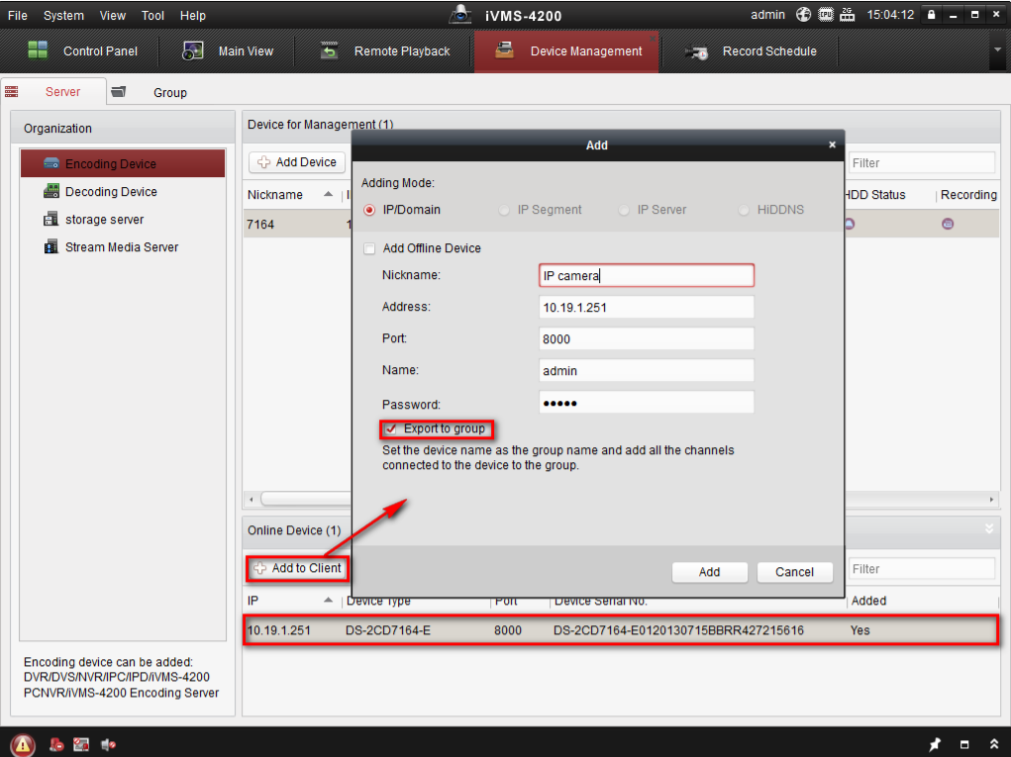This screenshot has width=1011, height=757.
Task: Click the alarm host status bar icon
Action: click(x=57, y=745)
